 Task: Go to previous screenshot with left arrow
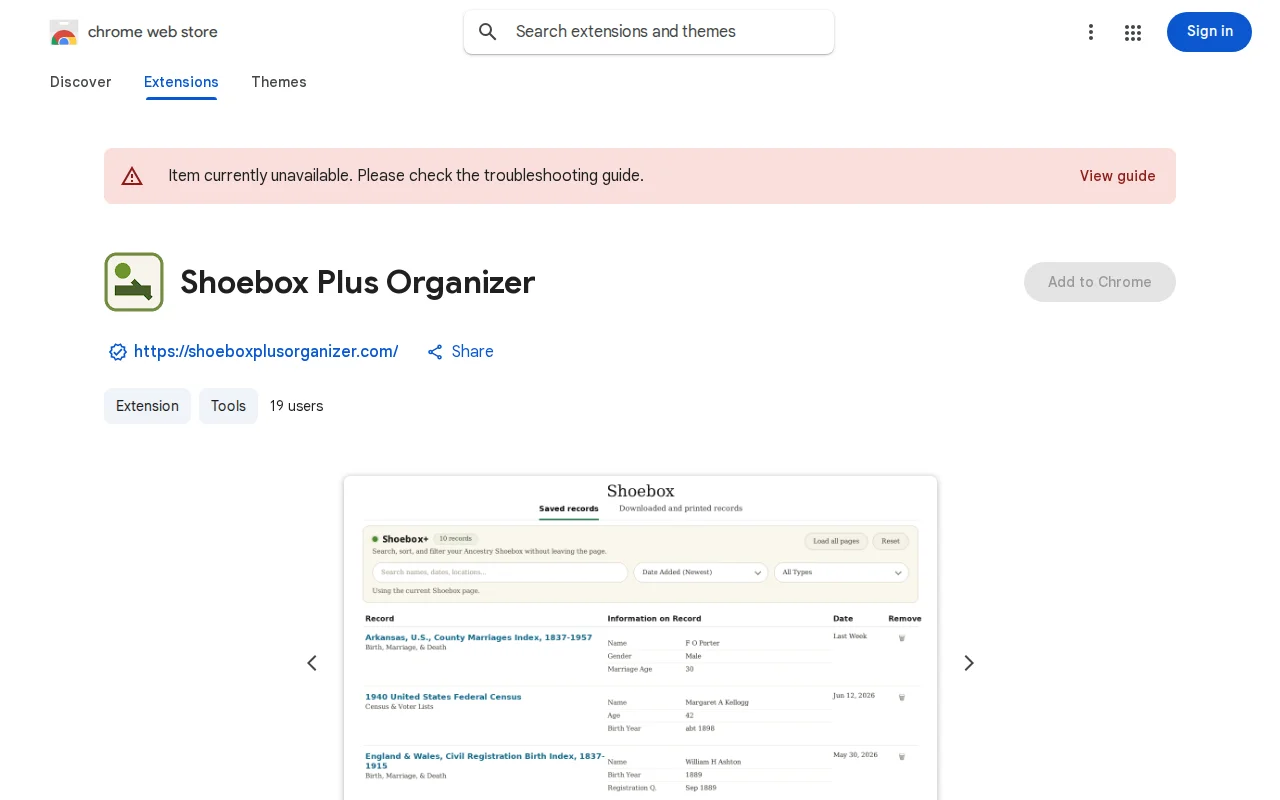coord(312,663)
